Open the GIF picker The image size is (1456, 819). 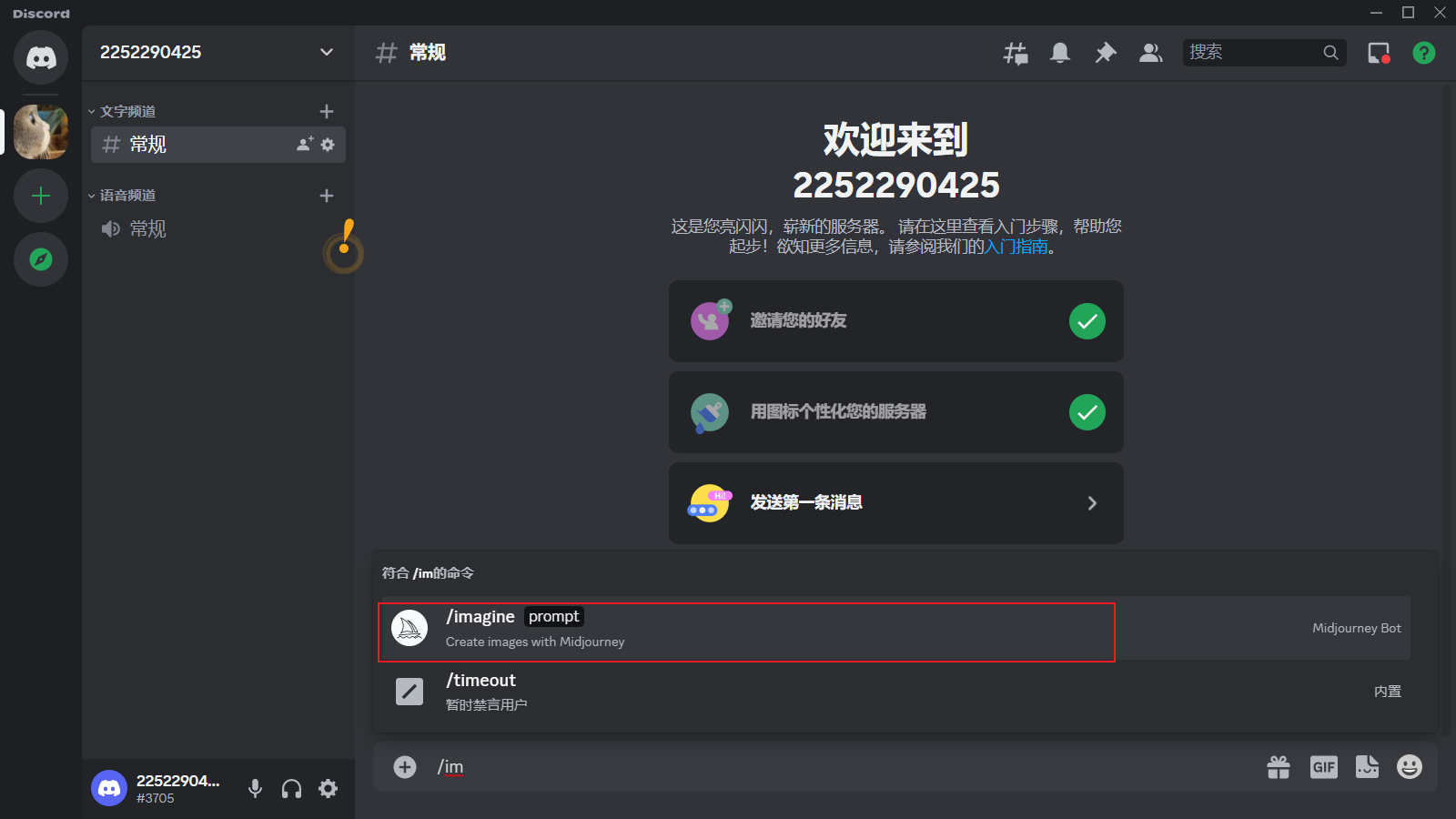[x=1324, y=767]
